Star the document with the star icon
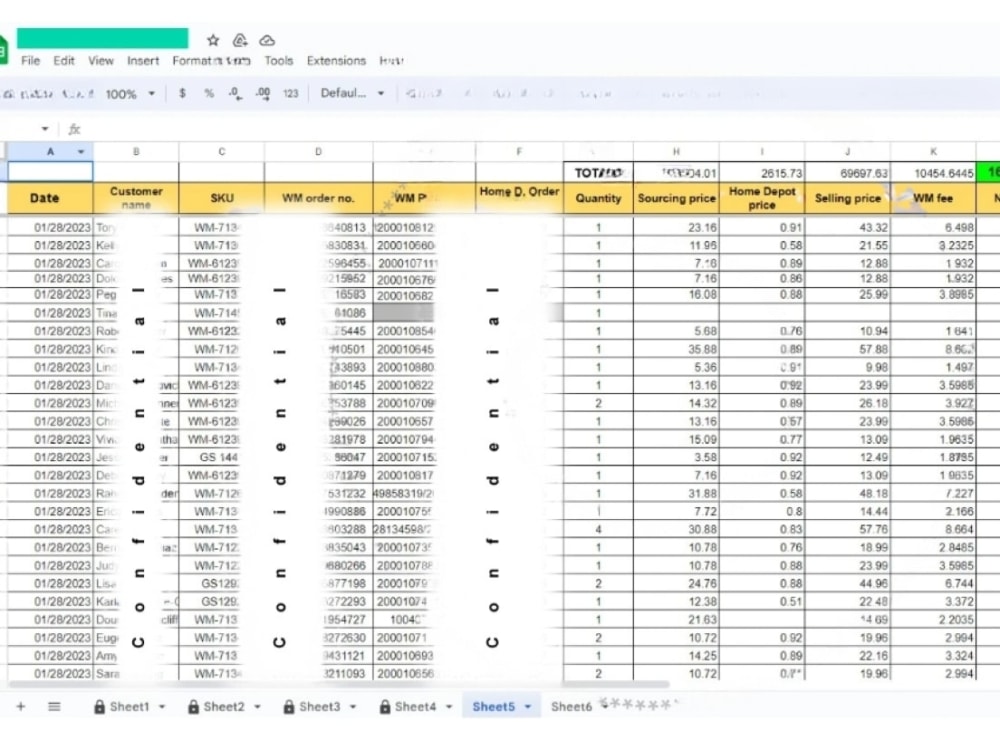This screenshot has width=1000, height=750. coord(213,40)
